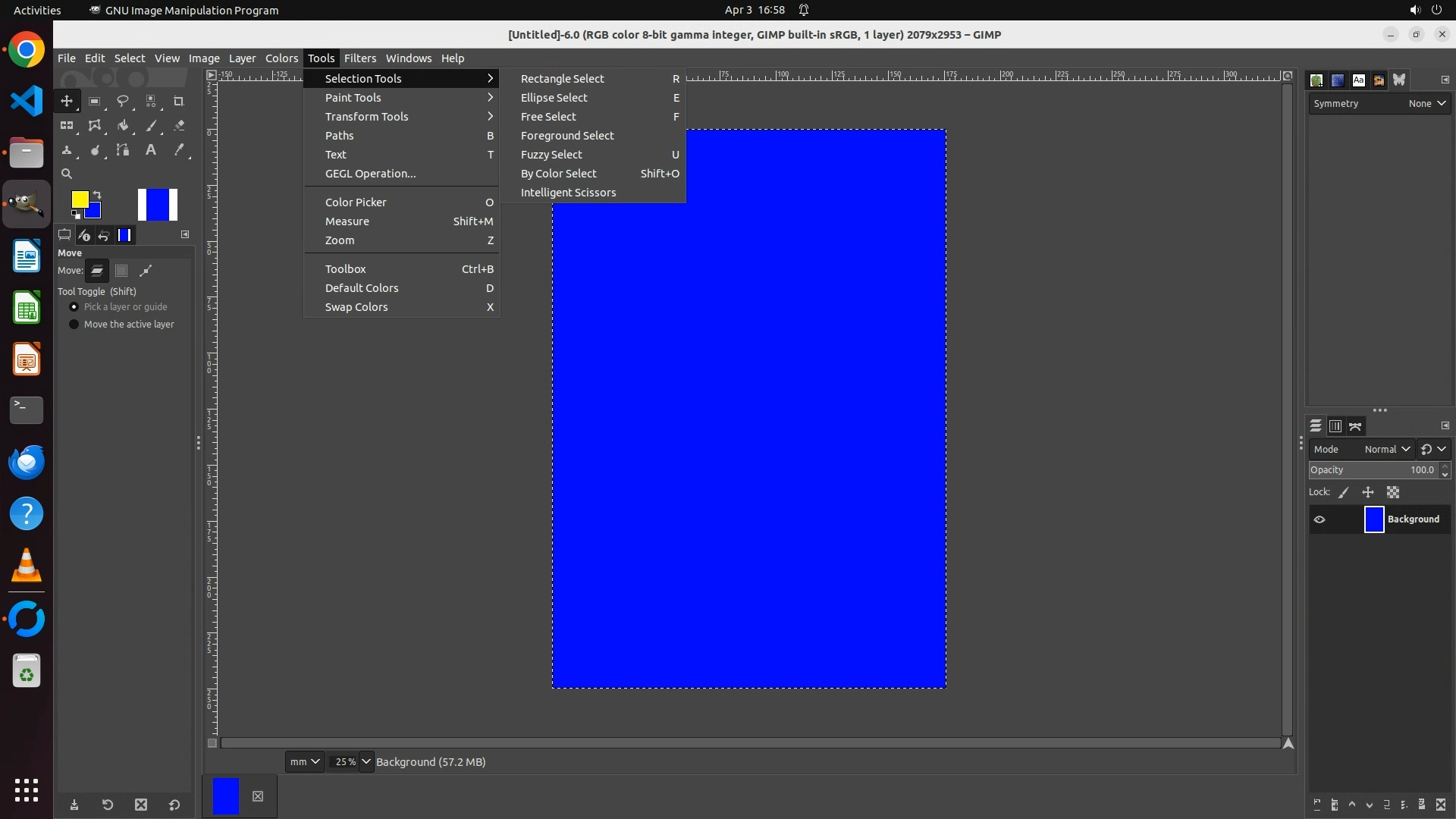
Task: Open Thunderbird from the Ubuntu dock
Action: pyautogui.click(x=27, y=462)
